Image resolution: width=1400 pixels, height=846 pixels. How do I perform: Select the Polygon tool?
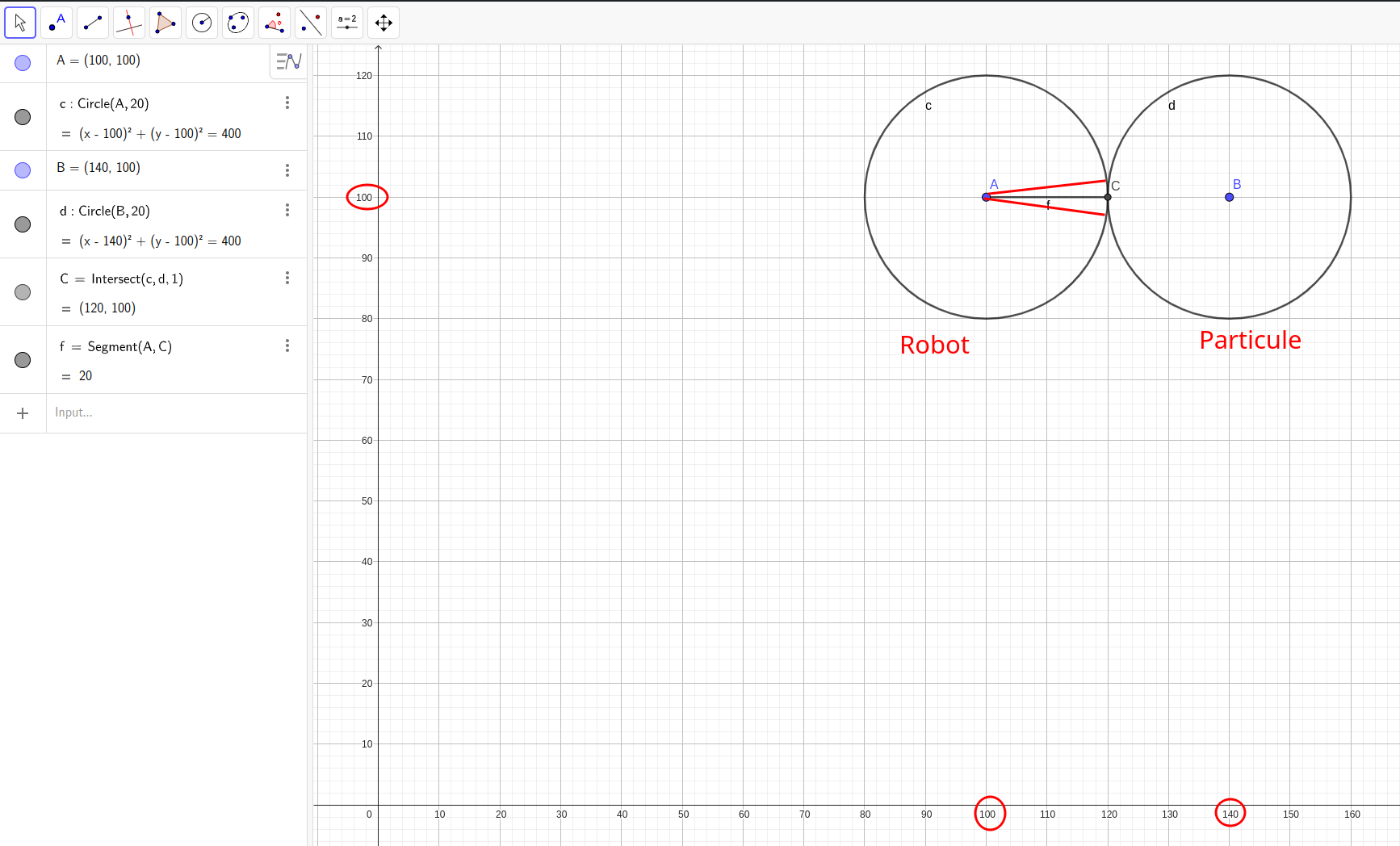coord(165,23)
